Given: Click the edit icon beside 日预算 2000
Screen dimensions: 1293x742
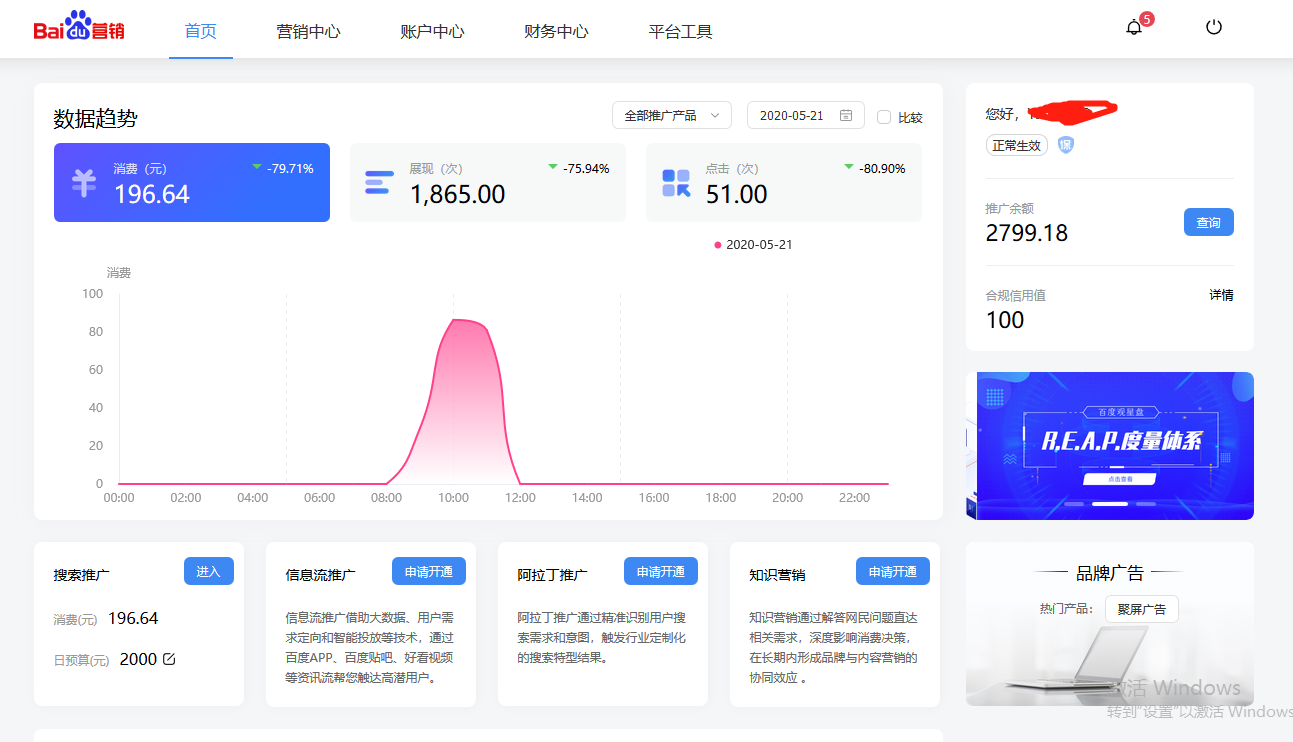Looking at the screenshot, I should [169, 659].
